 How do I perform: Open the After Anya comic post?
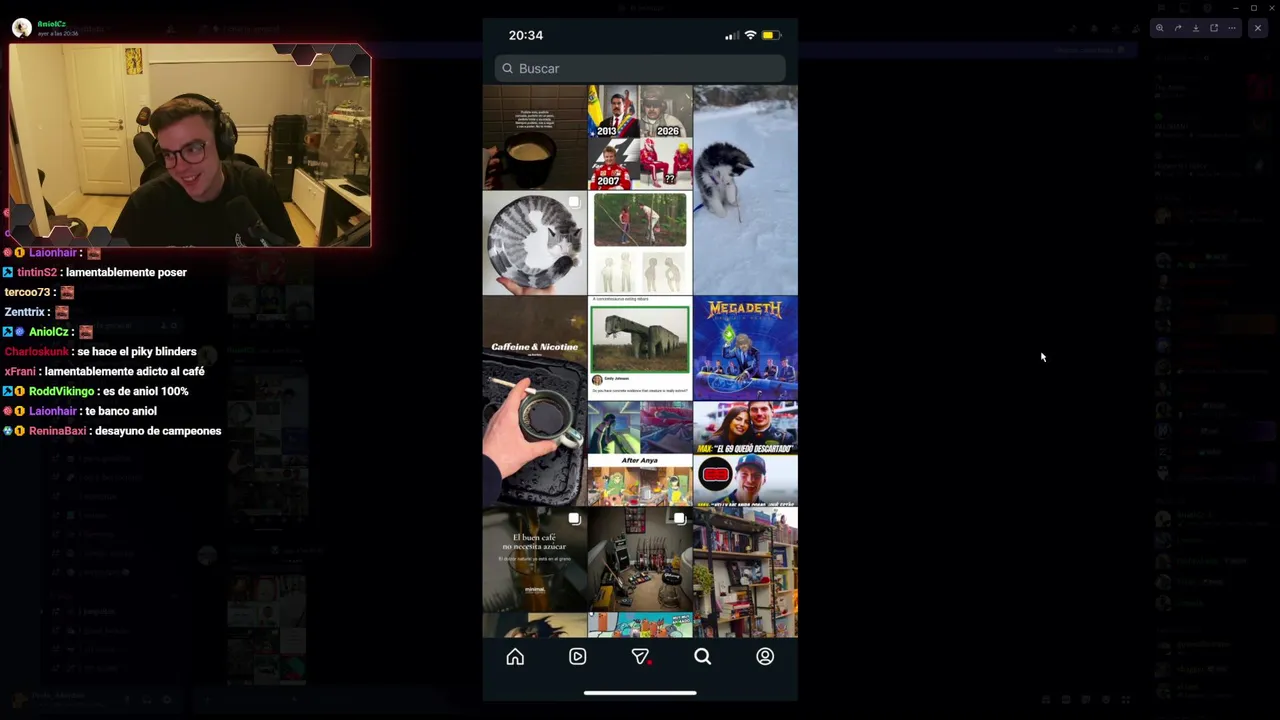click(640, 453)
